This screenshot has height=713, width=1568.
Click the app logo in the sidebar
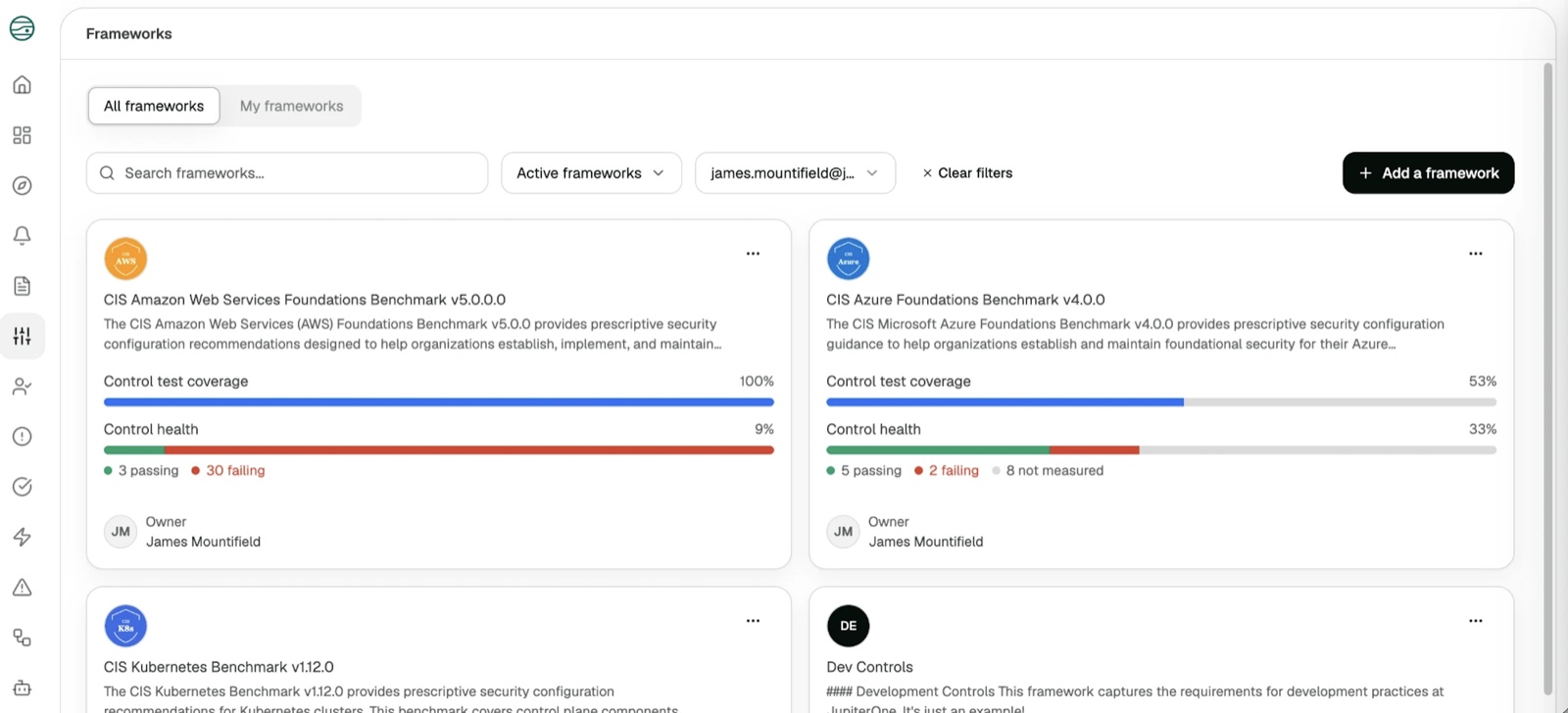tap(22, 28)
